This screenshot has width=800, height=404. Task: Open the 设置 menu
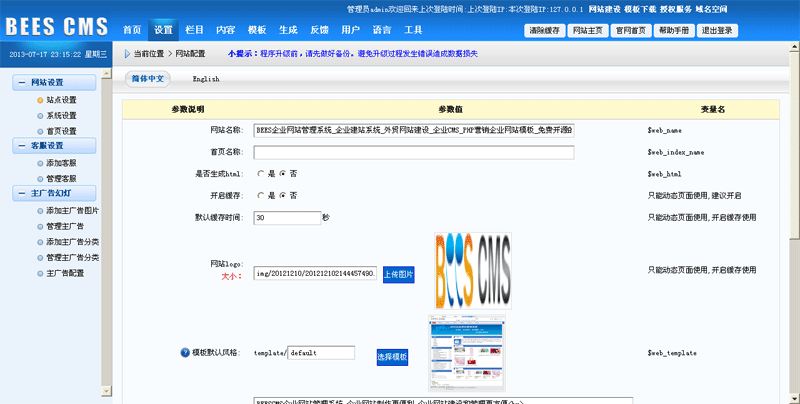click(163, 30)
